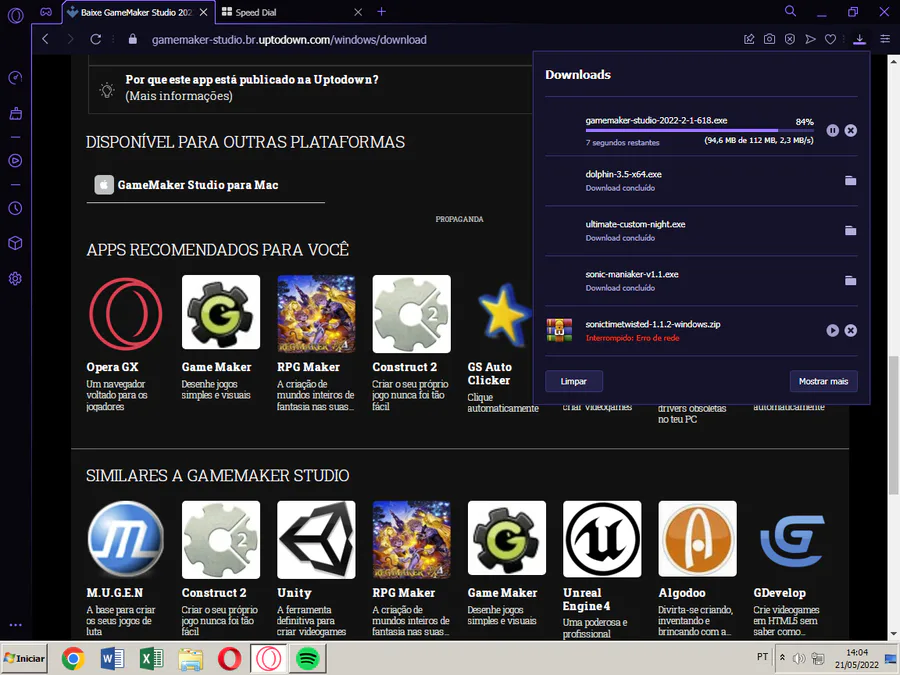Click the send/flow arrow toolbar icon

click(810, 39)
